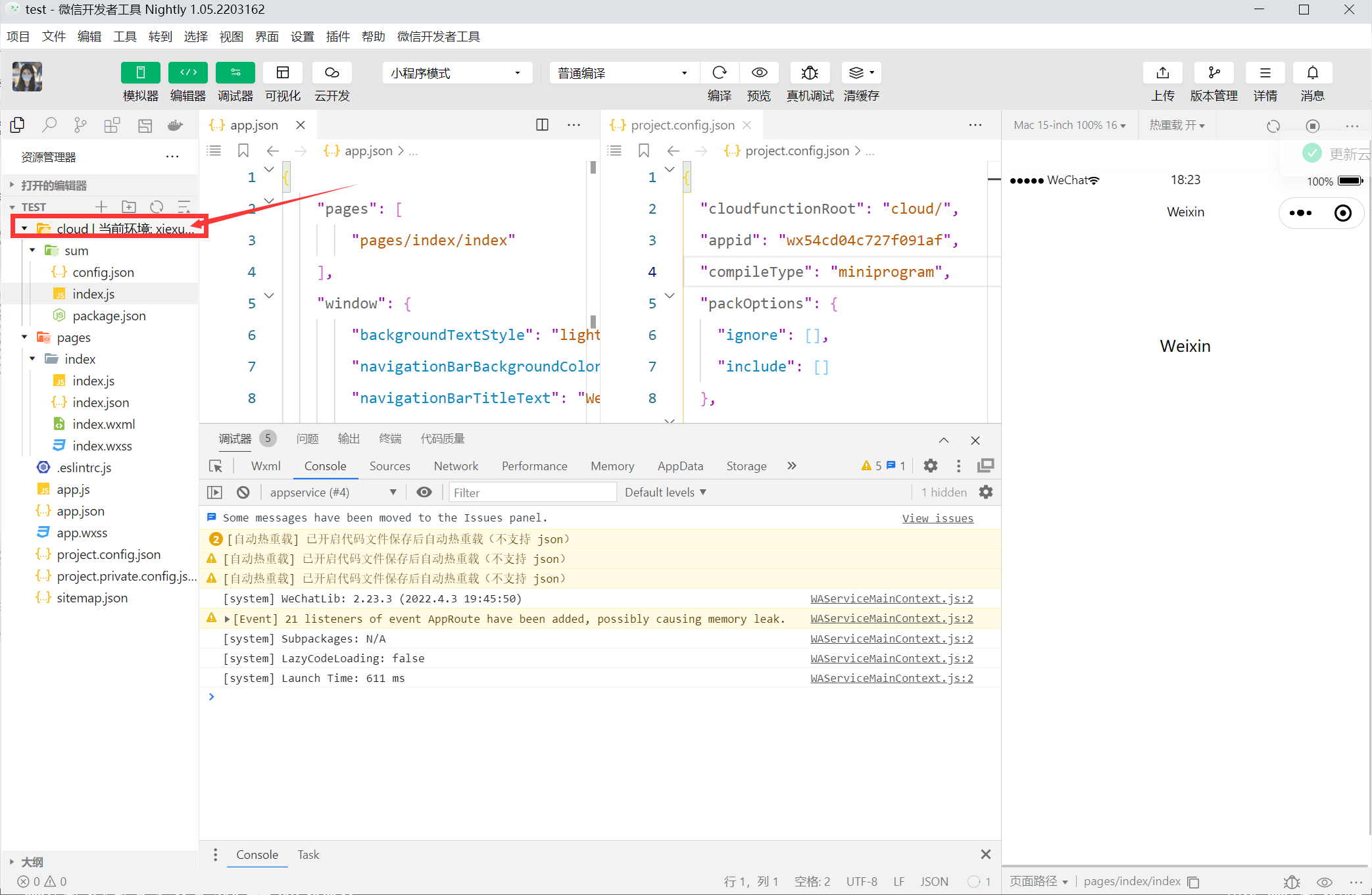The width and height of the screenshot is (1372, 895).
Task: Toggle Default levels log filter dropdown
Action: (666, 491)
